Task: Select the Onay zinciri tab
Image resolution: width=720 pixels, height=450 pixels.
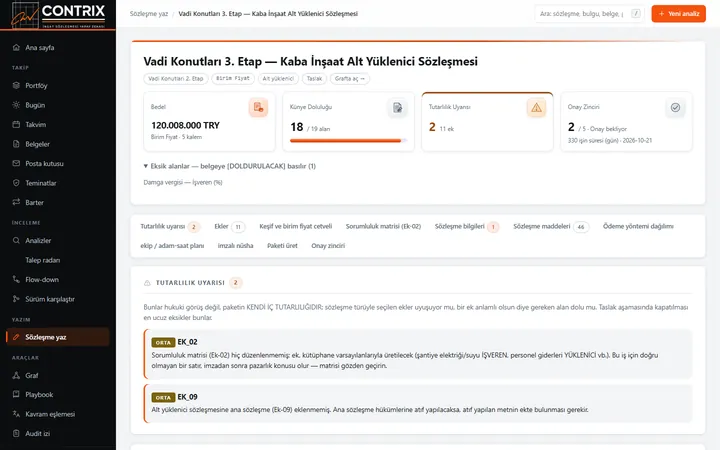Action: 328,246
